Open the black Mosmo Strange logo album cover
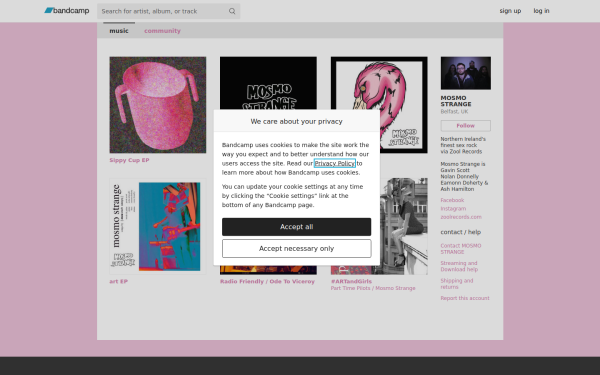This screenshot has width=600, height=375. [268, 83]
